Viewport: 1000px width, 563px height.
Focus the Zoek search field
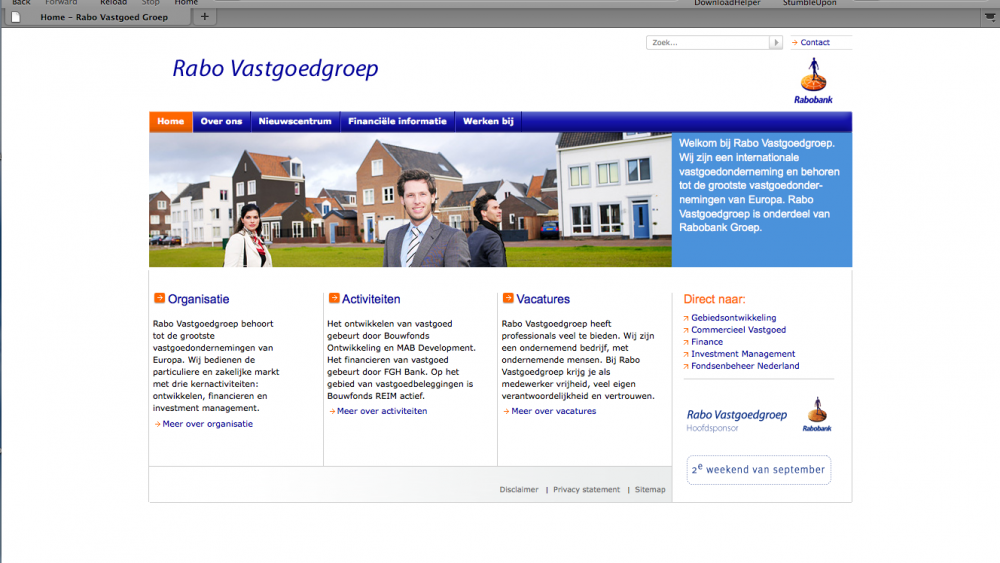click(708, 43)
